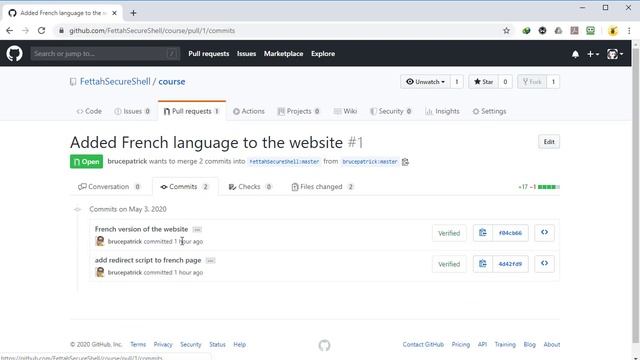This screenshot has width=640, height=360.
Task: Click the fourth extension icon in the Chrome toolbar
Action: (574, 31)
